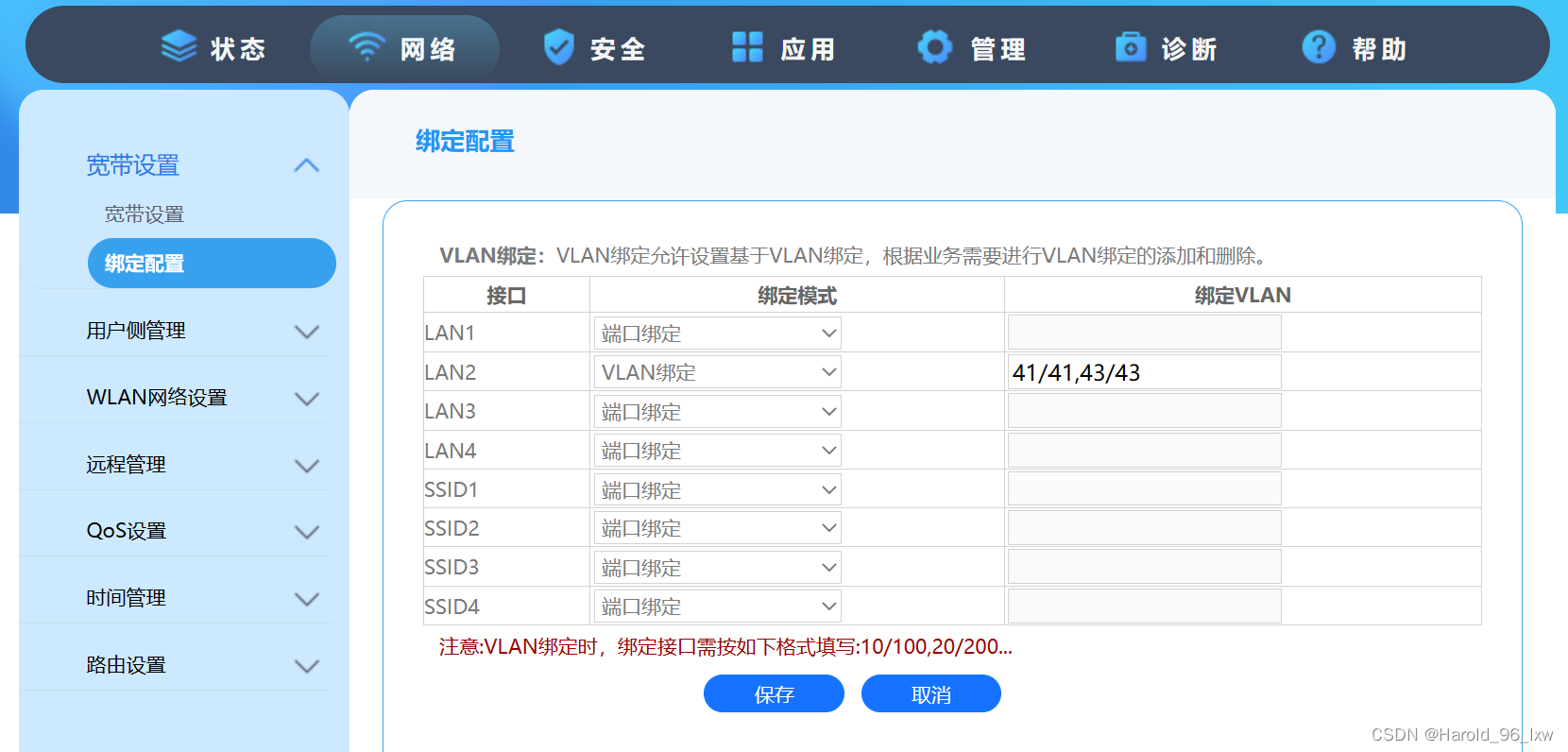Click the 用户侧管理 sidebar label
Screen dimensions: 1568x752
click(136, 331)
